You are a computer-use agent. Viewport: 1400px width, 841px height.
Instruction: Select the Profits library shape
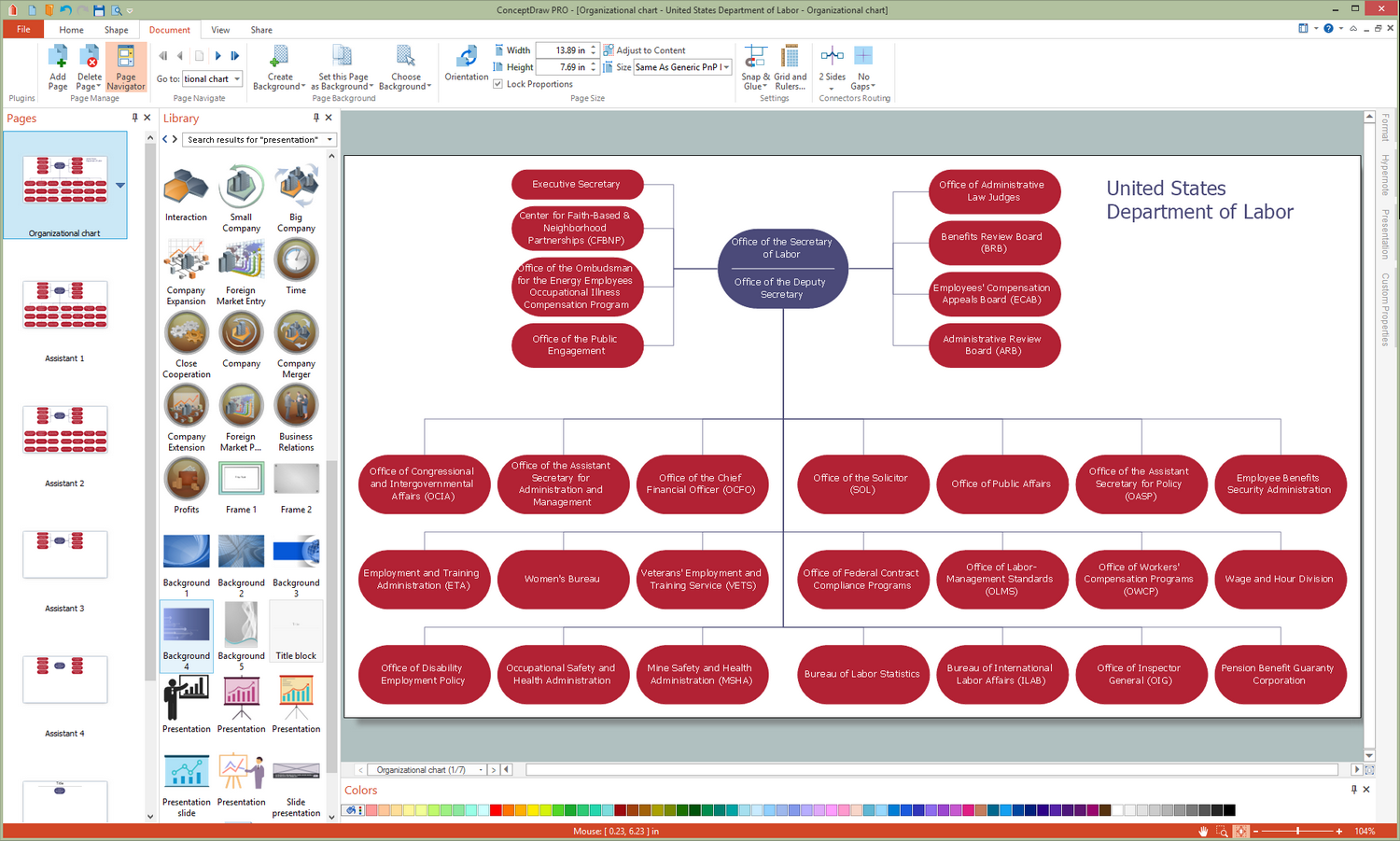pyautogui.click(x=186, y=485)
